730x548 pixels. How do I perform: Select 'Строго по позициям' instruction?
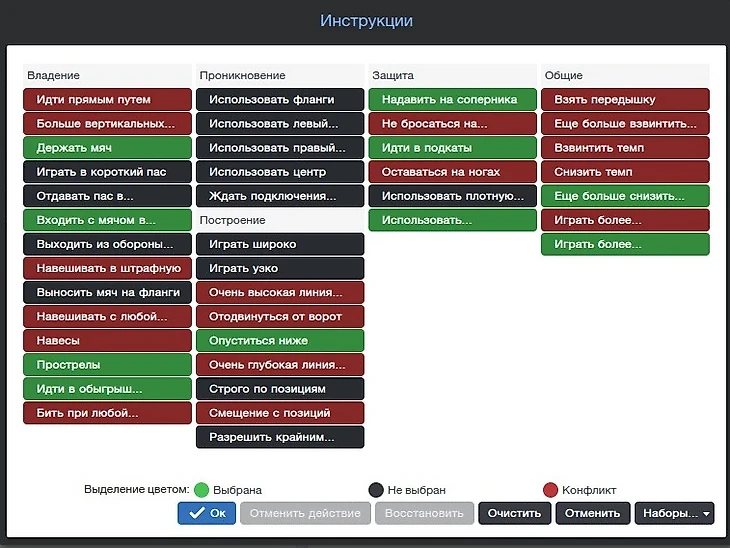click(280, 389)
